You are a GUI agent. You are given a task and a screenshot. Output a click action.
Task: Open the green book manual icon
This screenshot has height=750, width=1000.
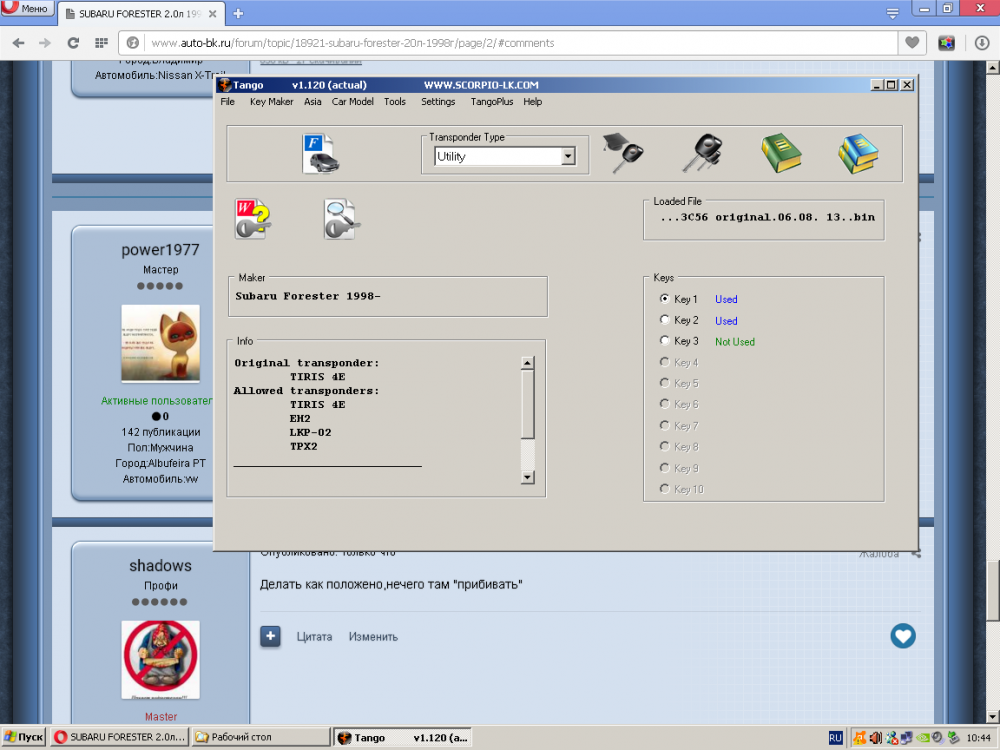(x=781, y=153)
